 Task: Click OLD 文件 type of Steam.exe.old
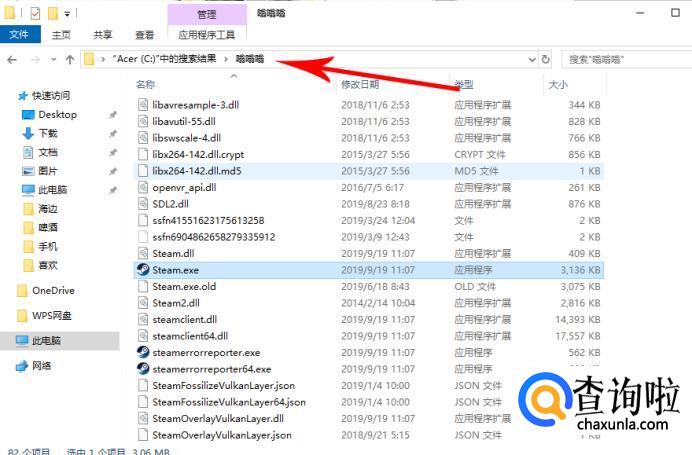click(475, 286)
